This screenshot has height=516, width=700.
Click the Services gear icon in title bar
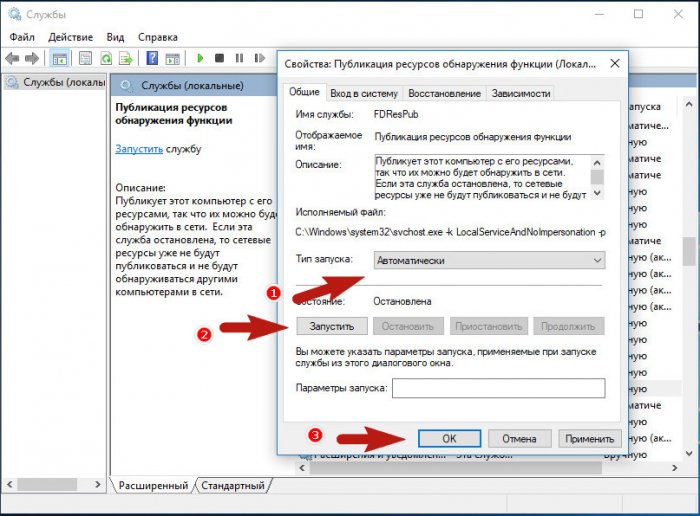[x=14, y=14]
